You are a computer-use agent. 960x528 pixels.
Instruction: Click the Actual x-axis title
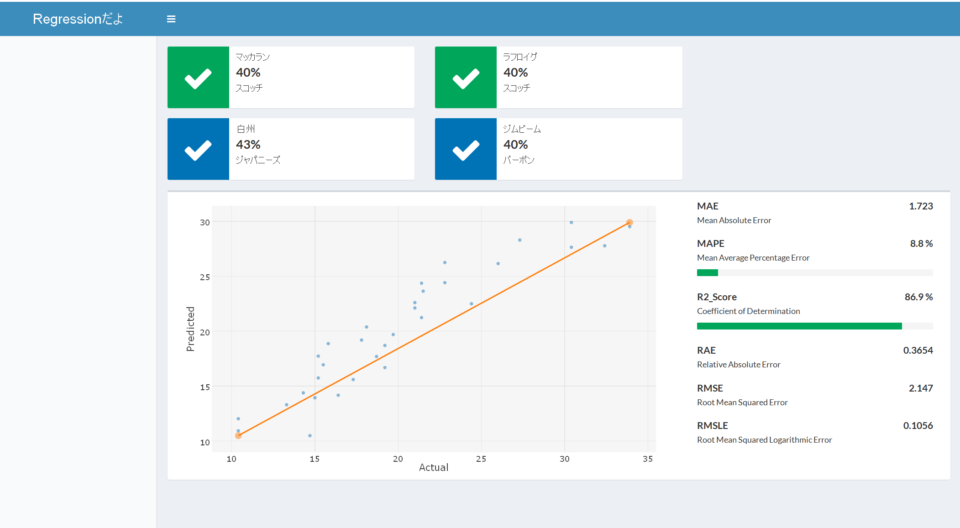pos(433,468)
